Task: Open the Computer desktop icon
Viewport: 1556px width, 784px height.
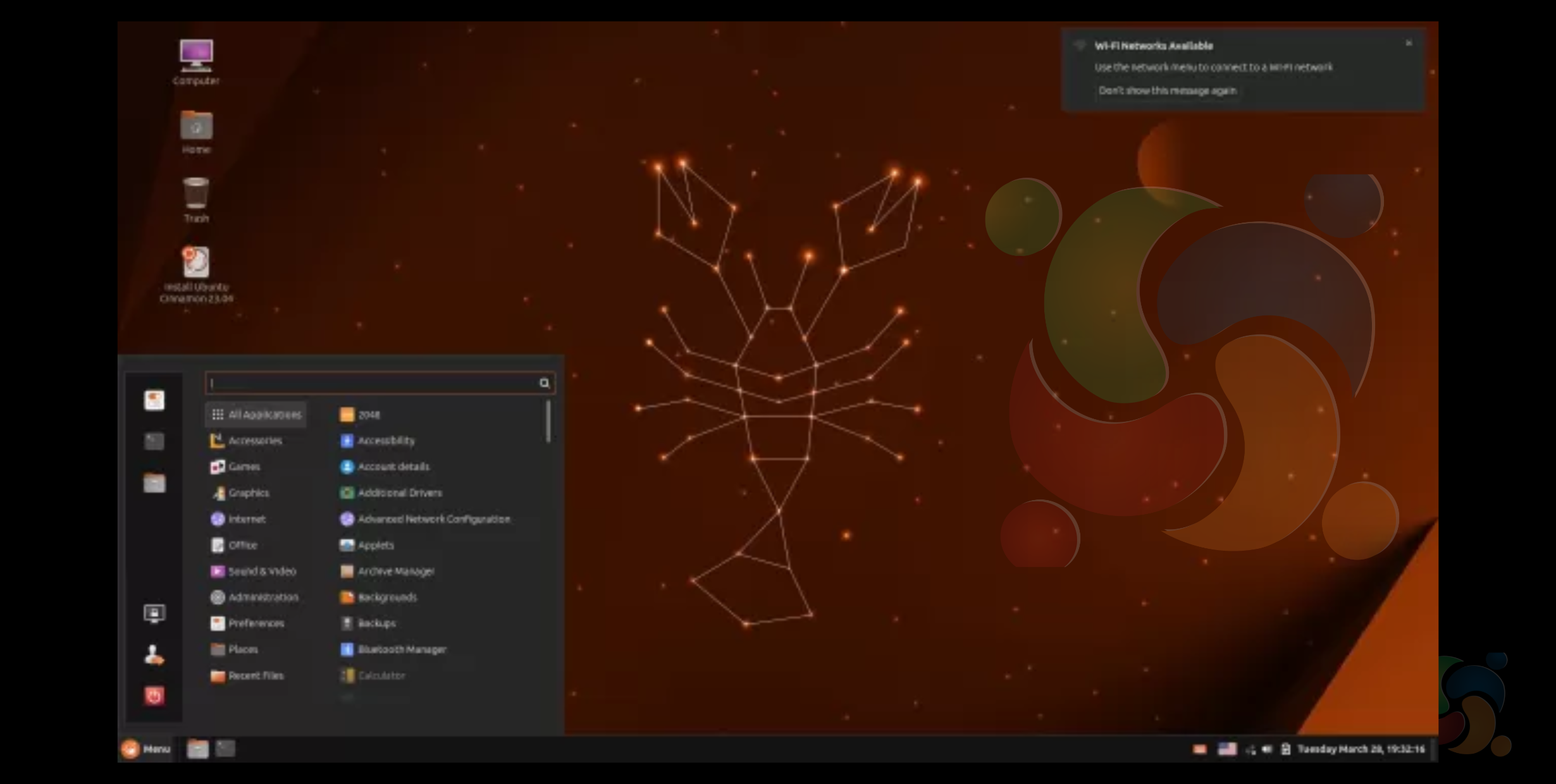Action: pos(196,62)
